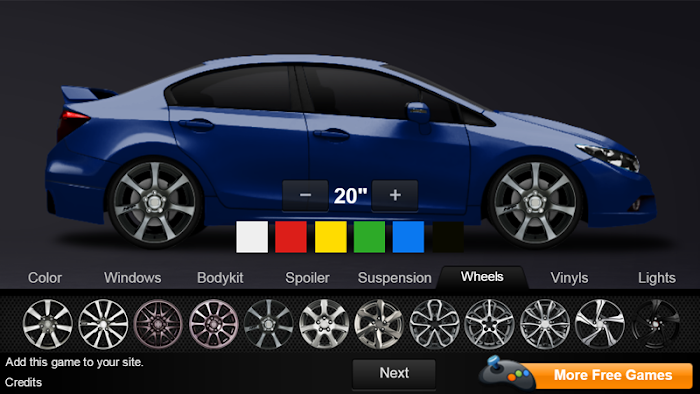Switch to the Lights tab

tap(657, 278)
